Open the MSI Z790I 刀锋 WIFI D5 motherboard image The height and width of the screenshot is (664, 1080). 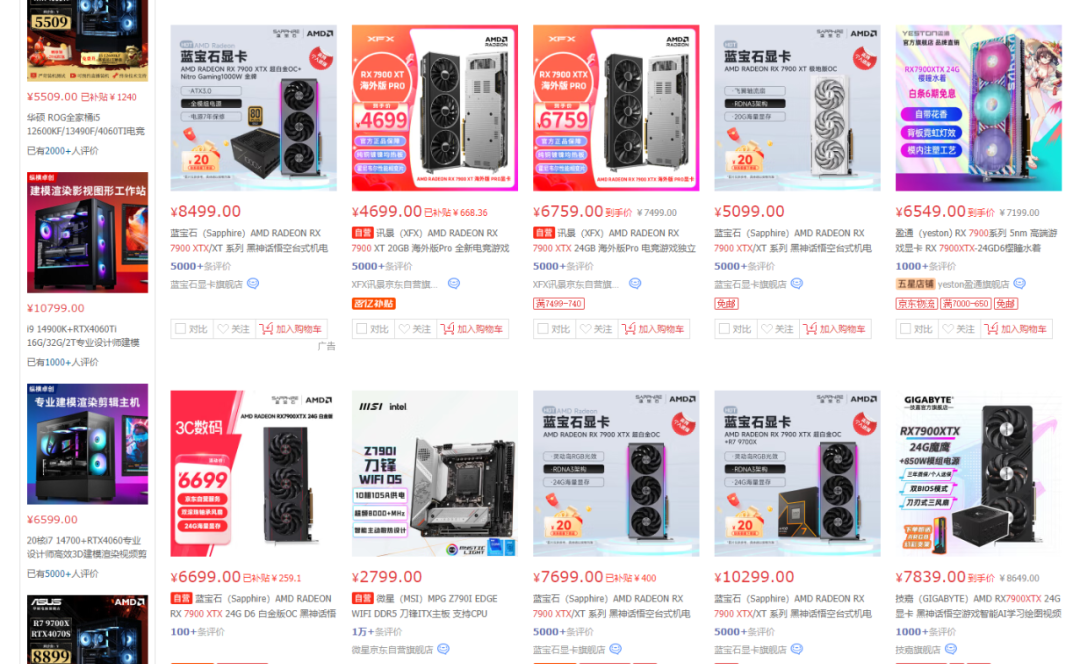[x=435, y=473]
